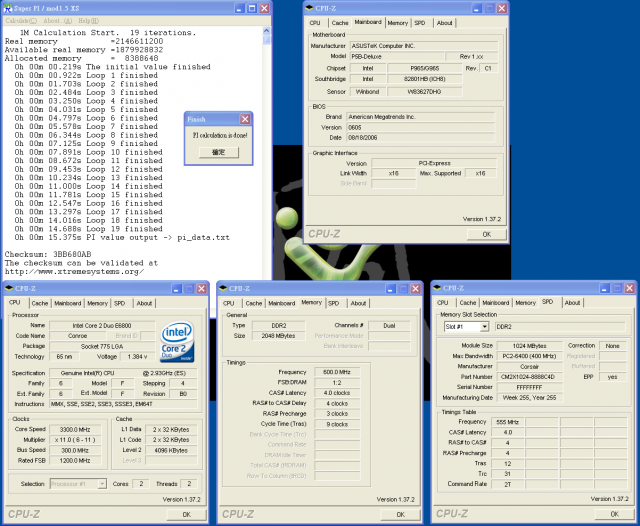Switch to SPD tab in Mainboard window
This screenshot has width=640, height=526.
[x=420, y=23]
